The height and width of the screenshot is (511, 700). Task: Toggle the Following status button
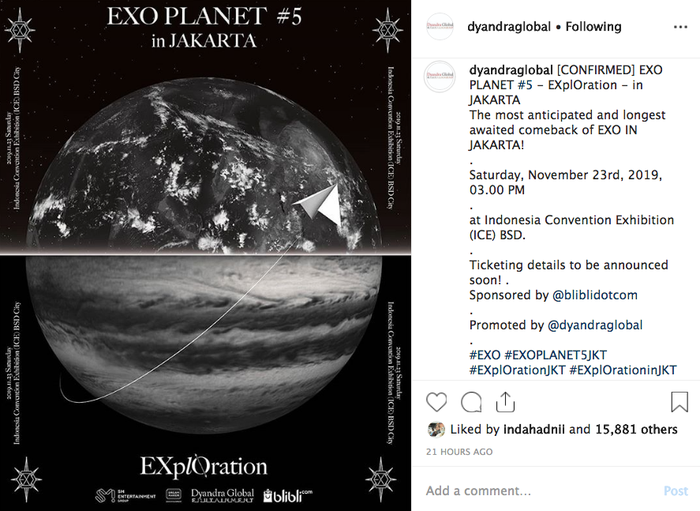[x=593, y=27]
